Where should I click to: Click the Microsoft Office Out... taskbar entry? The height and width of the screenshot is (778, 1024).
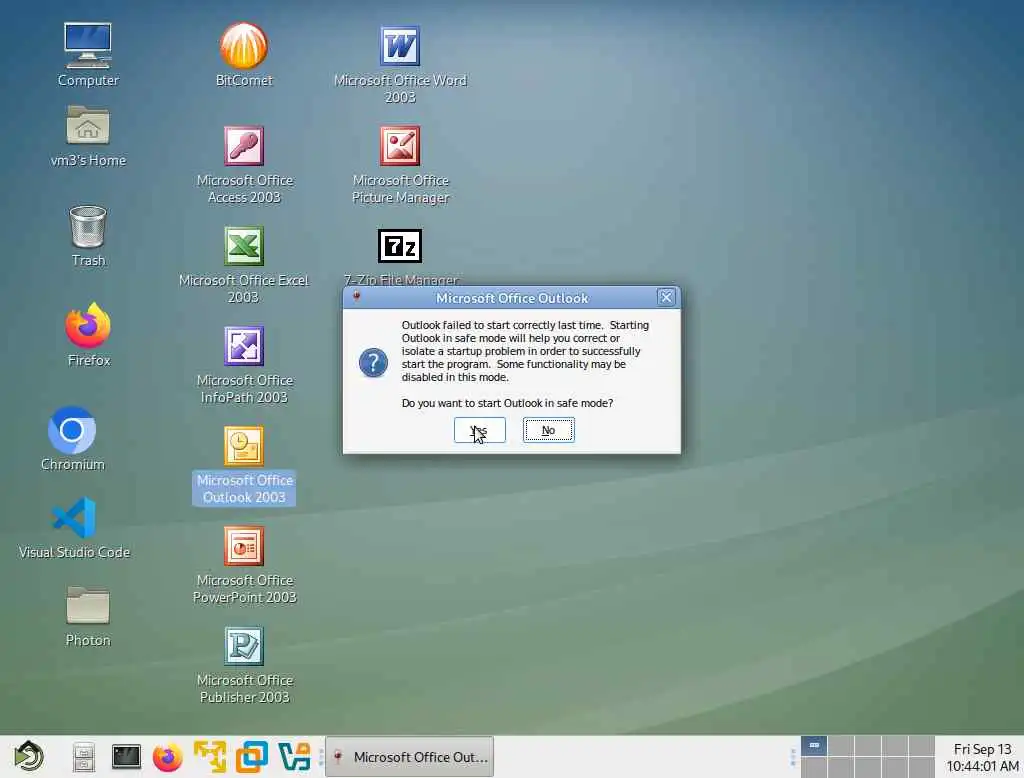409,756
